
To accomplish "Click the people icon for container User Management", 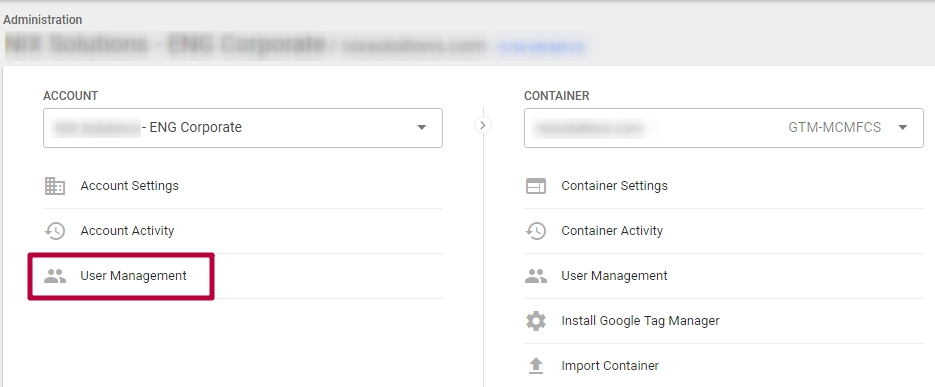I will (x=535, y=275).
